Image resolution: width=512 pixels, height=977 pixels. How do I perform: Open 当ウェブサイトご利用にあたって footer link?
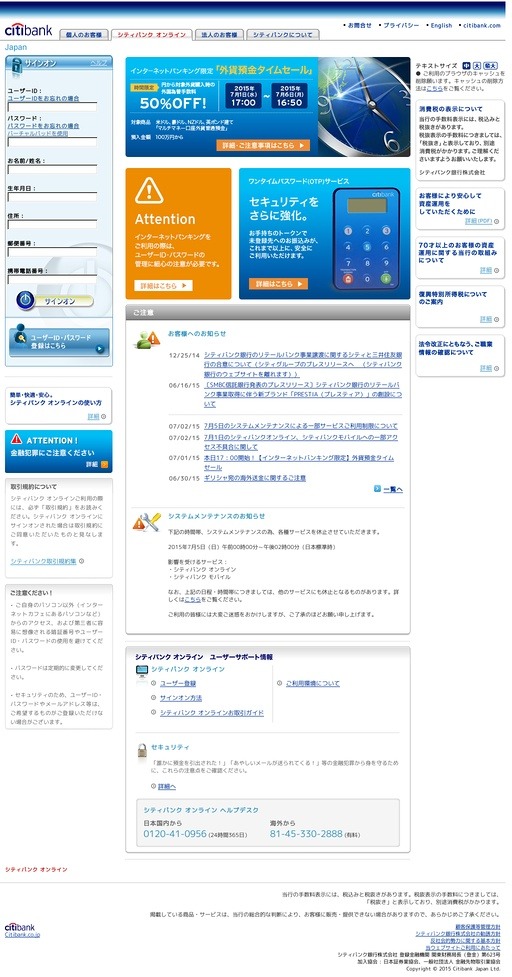[463, 947]
